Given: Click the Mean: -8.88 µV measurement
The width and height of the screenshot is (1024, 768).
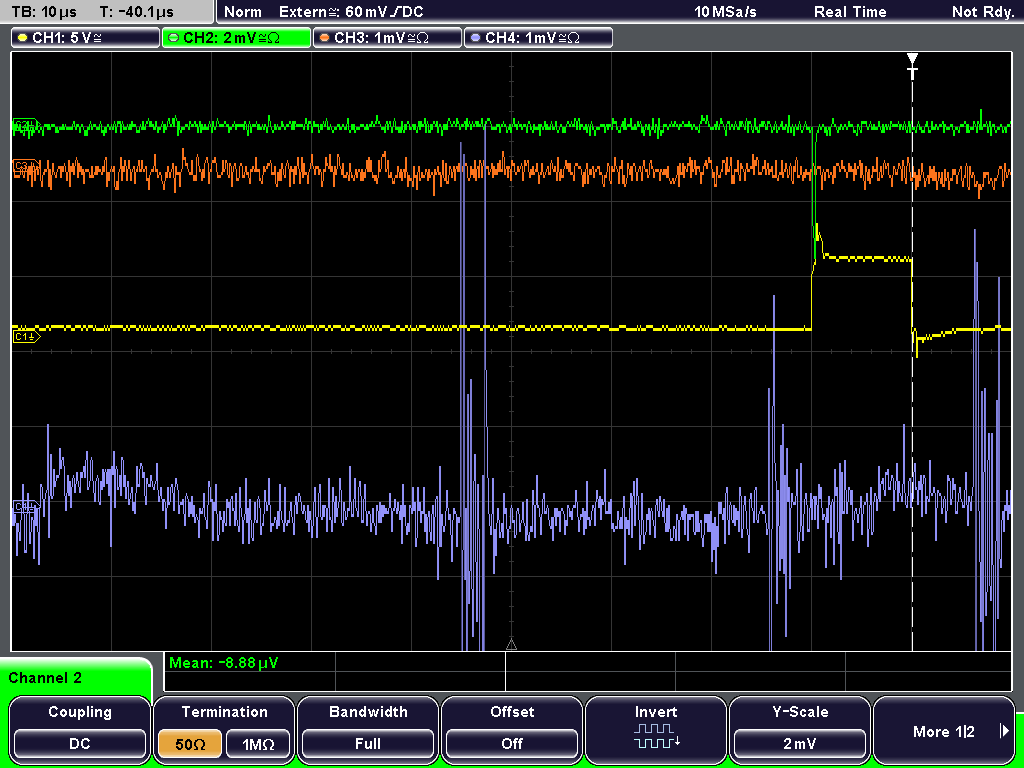Looking at the screenshot, I should click(223, 663).
